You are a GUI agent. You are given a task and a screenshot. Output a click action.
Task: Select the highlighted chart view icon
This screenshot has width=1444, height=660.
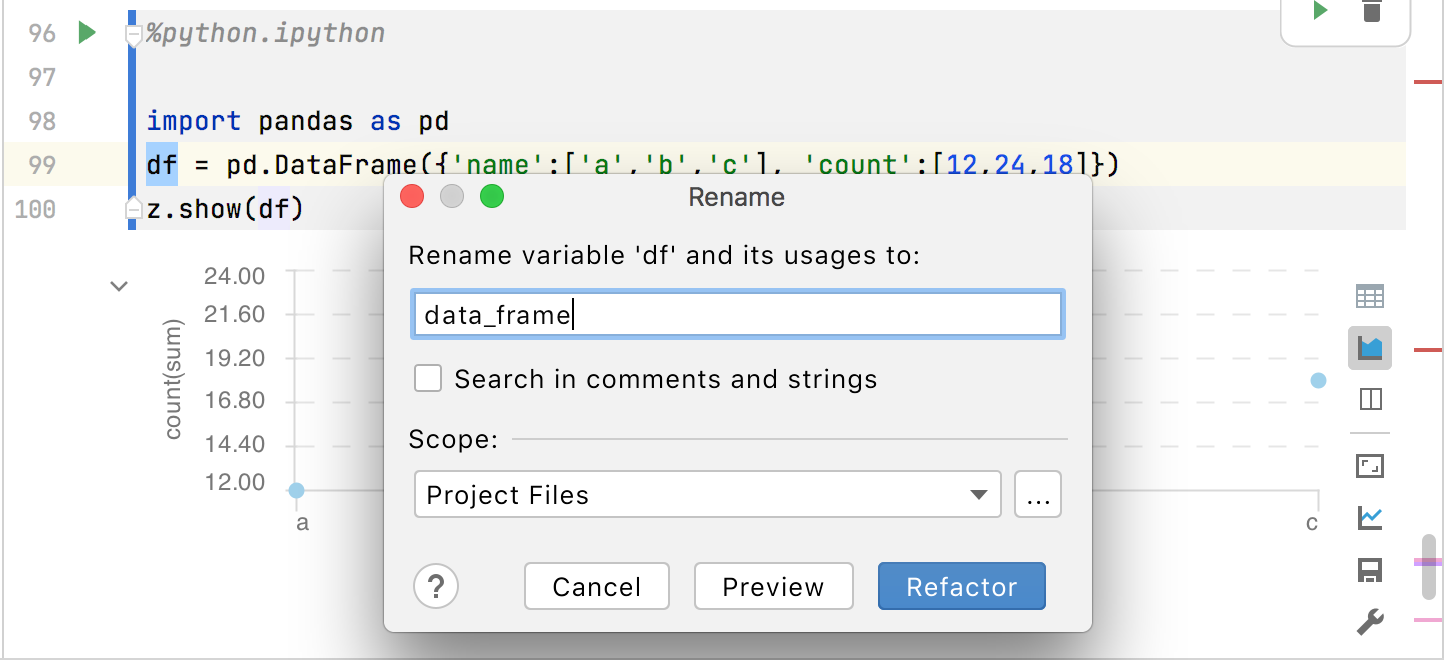(x=1369, y=348)
